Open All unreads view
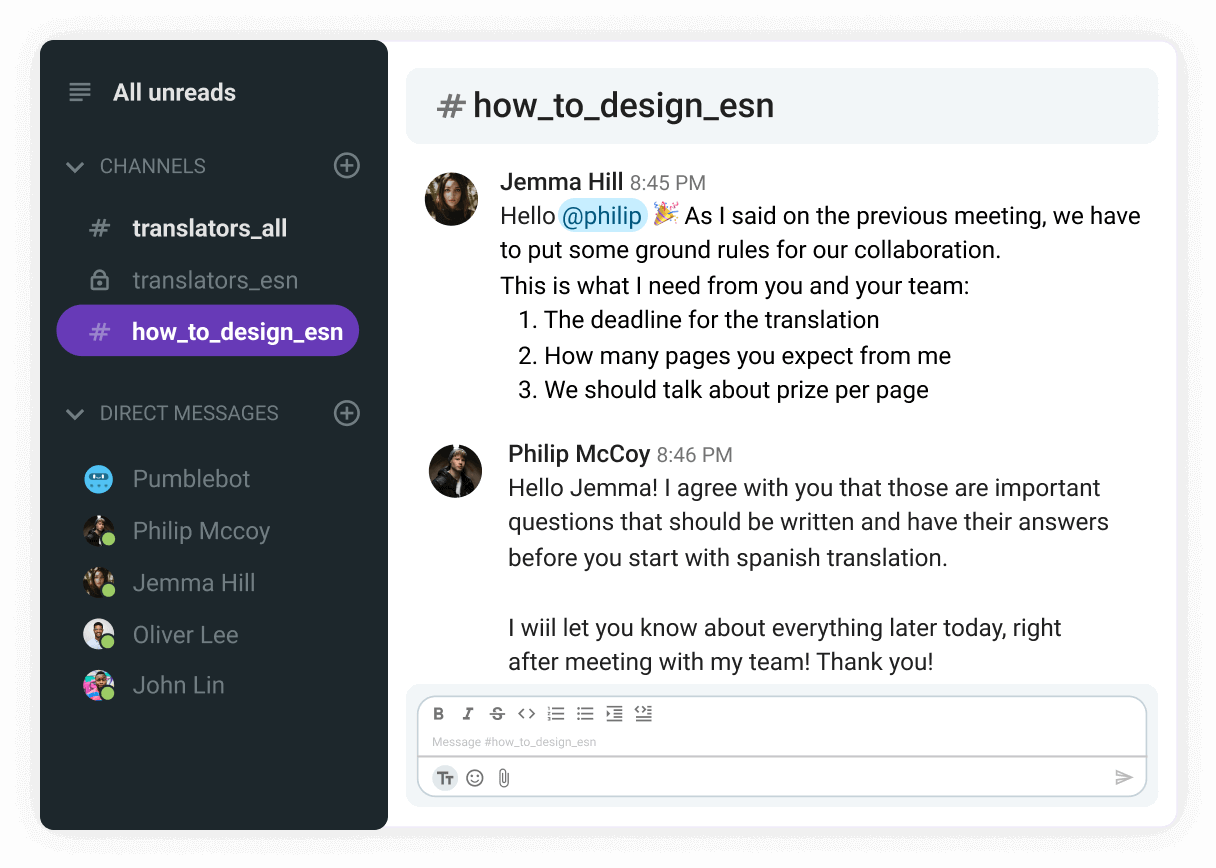The height and width of the screenshot is (868, 1216). [x=174, y=93]
